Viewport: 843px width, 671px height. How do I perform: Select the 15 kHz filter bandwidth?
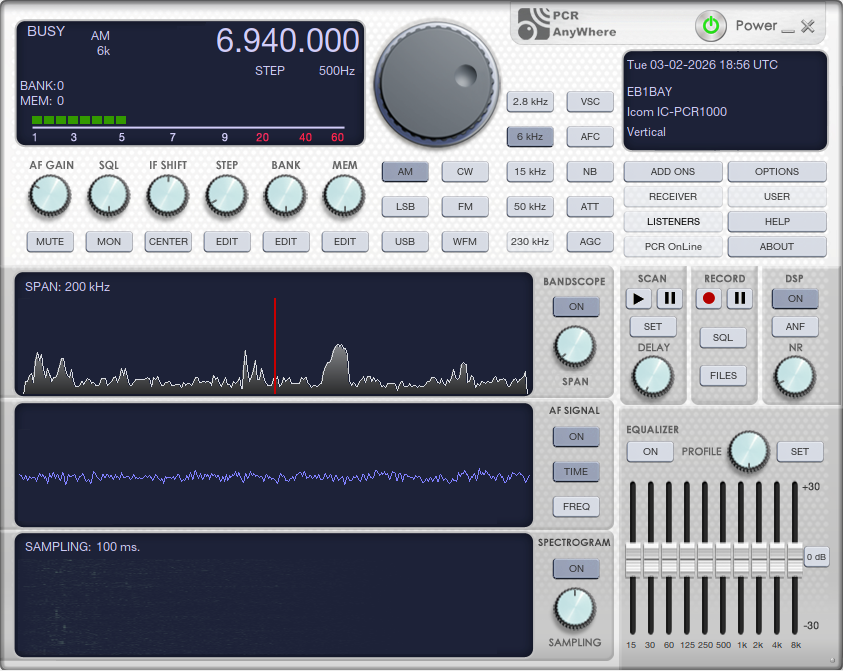tap(529, 172)
